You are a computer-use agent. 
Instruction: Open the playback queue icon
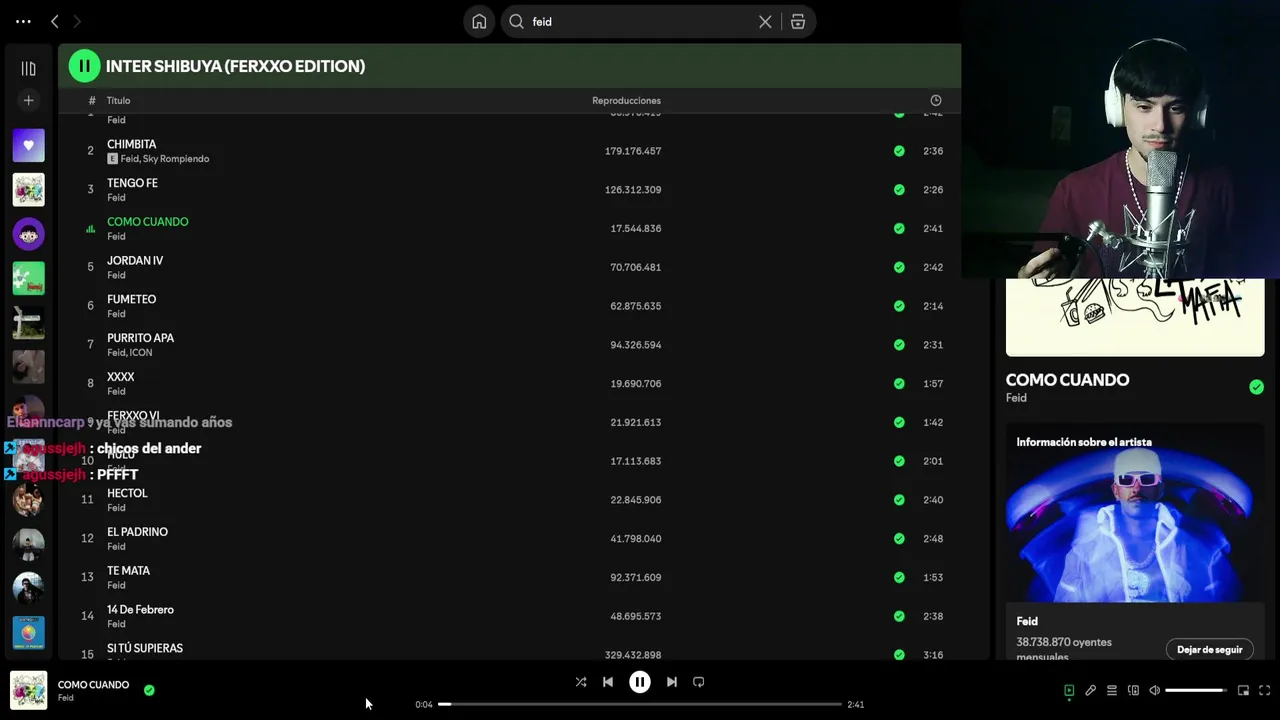(1112, 690)
